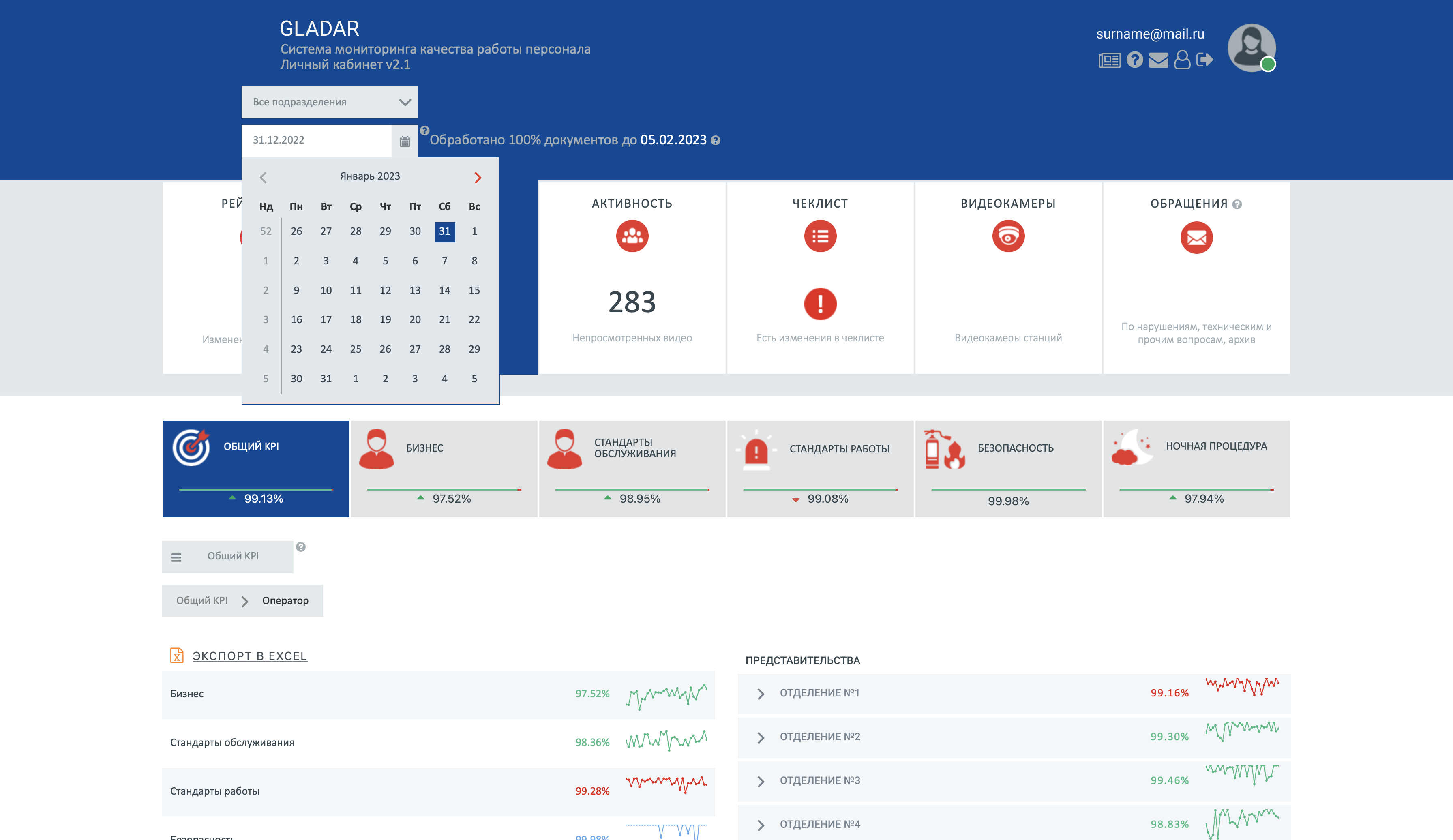The image size is (1453, 840).
Task: Open the Appeals envelope icon
Action: (x=1196, y=238)
